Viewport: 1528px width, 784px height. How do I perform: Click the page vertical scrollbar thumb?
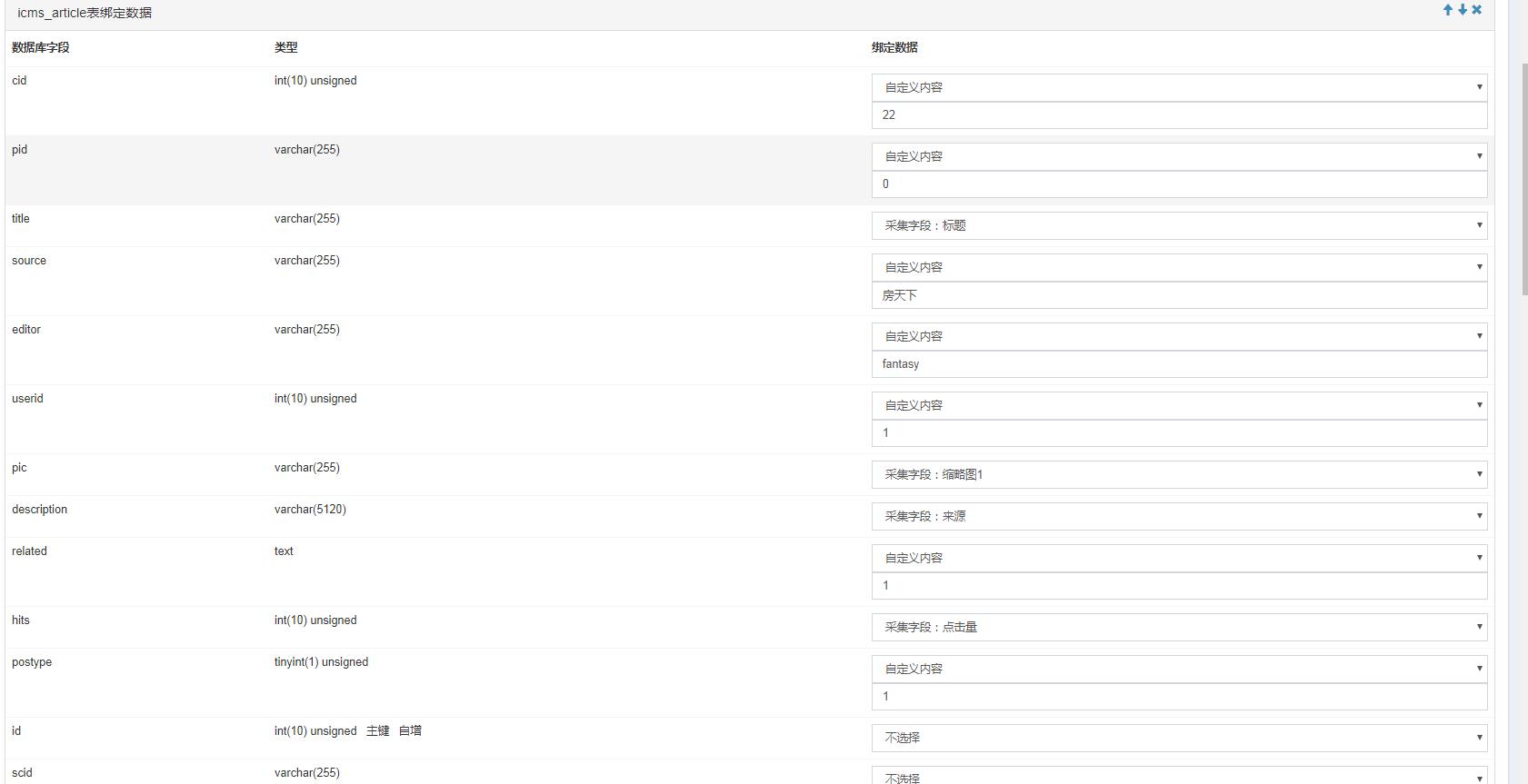click(x=1524, y=179)
